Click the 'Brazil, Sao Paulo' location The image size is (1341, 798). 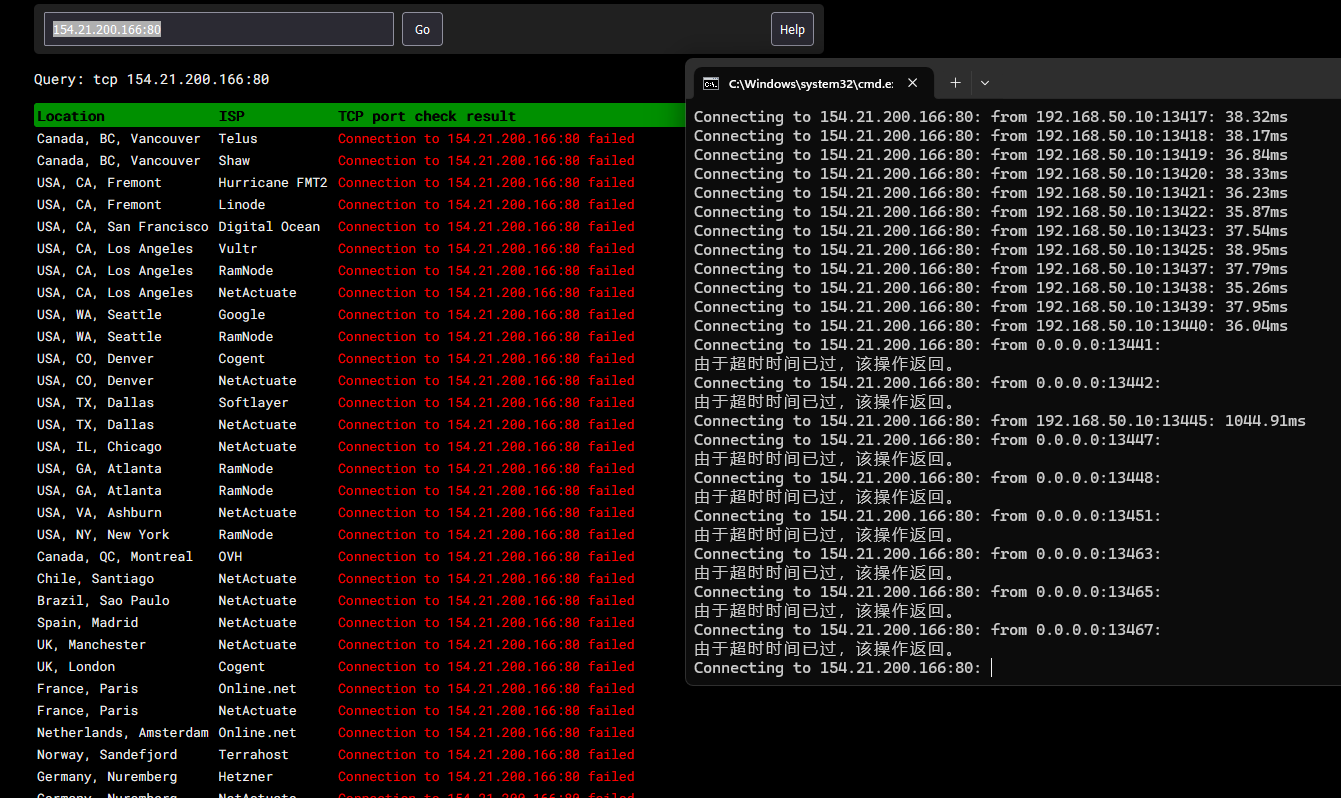tap(103, 601)
